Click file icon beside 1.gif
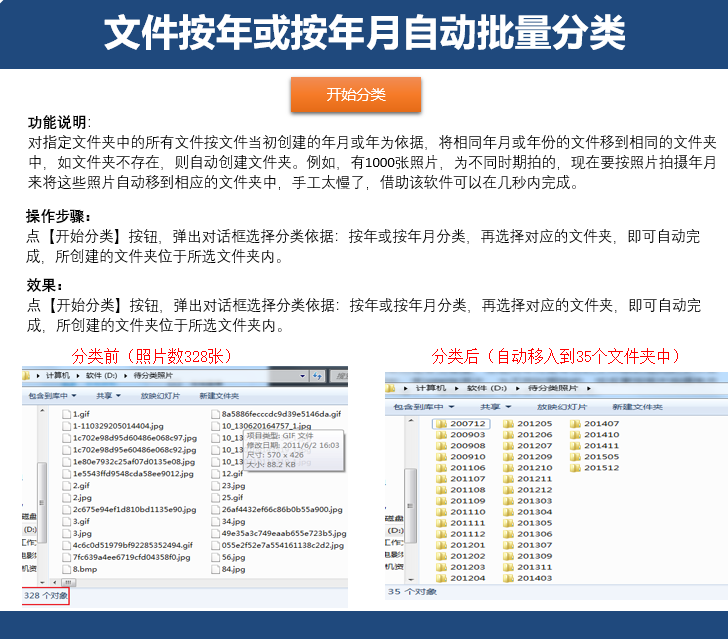This screenshot has height=639, width=728. pyautogui.click(x=67, y=414)
